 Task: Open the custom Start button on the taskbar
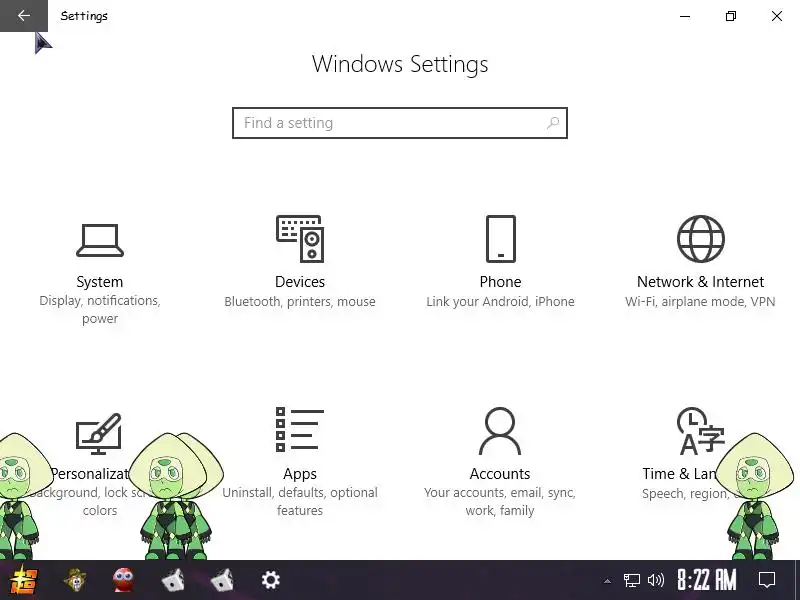coord(23,580)
